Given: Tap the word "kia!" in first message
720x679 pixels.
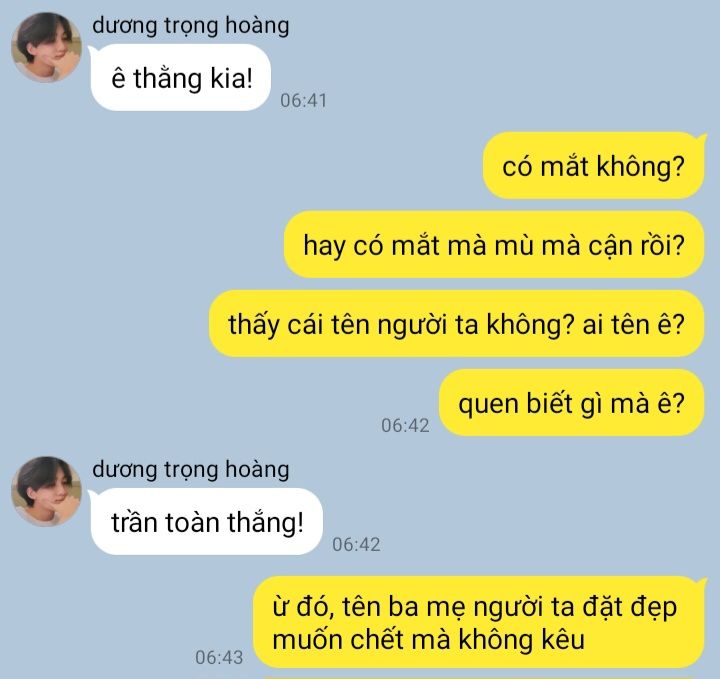Looking at the screenshot, I should pos(231,78).
